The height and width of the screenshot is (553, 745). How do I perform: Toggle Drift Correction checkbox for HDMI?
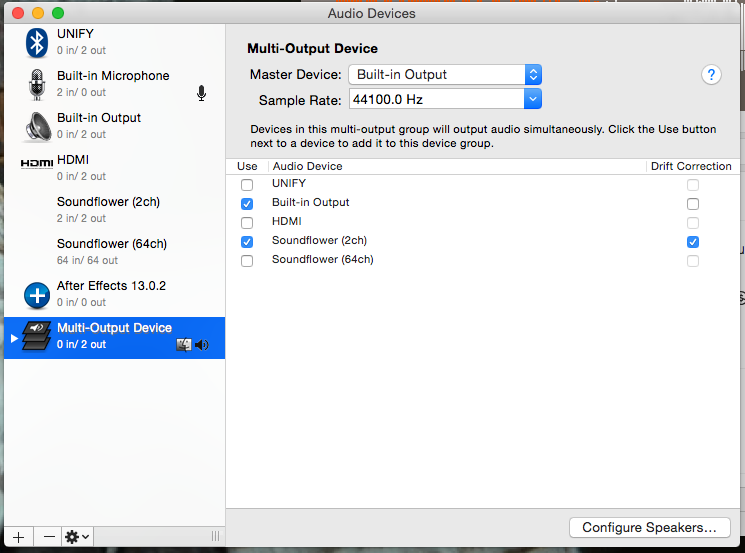(693, 222)
